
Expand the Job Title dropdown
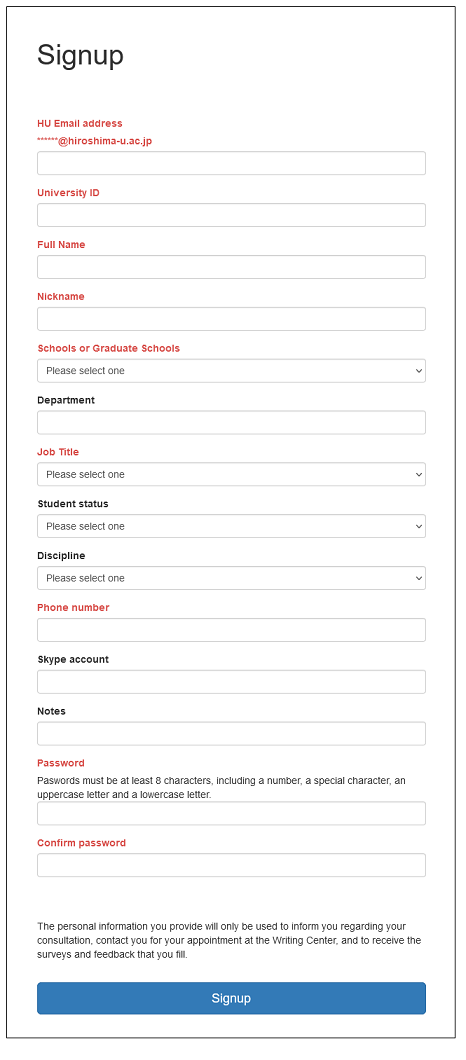coord(231,475)
